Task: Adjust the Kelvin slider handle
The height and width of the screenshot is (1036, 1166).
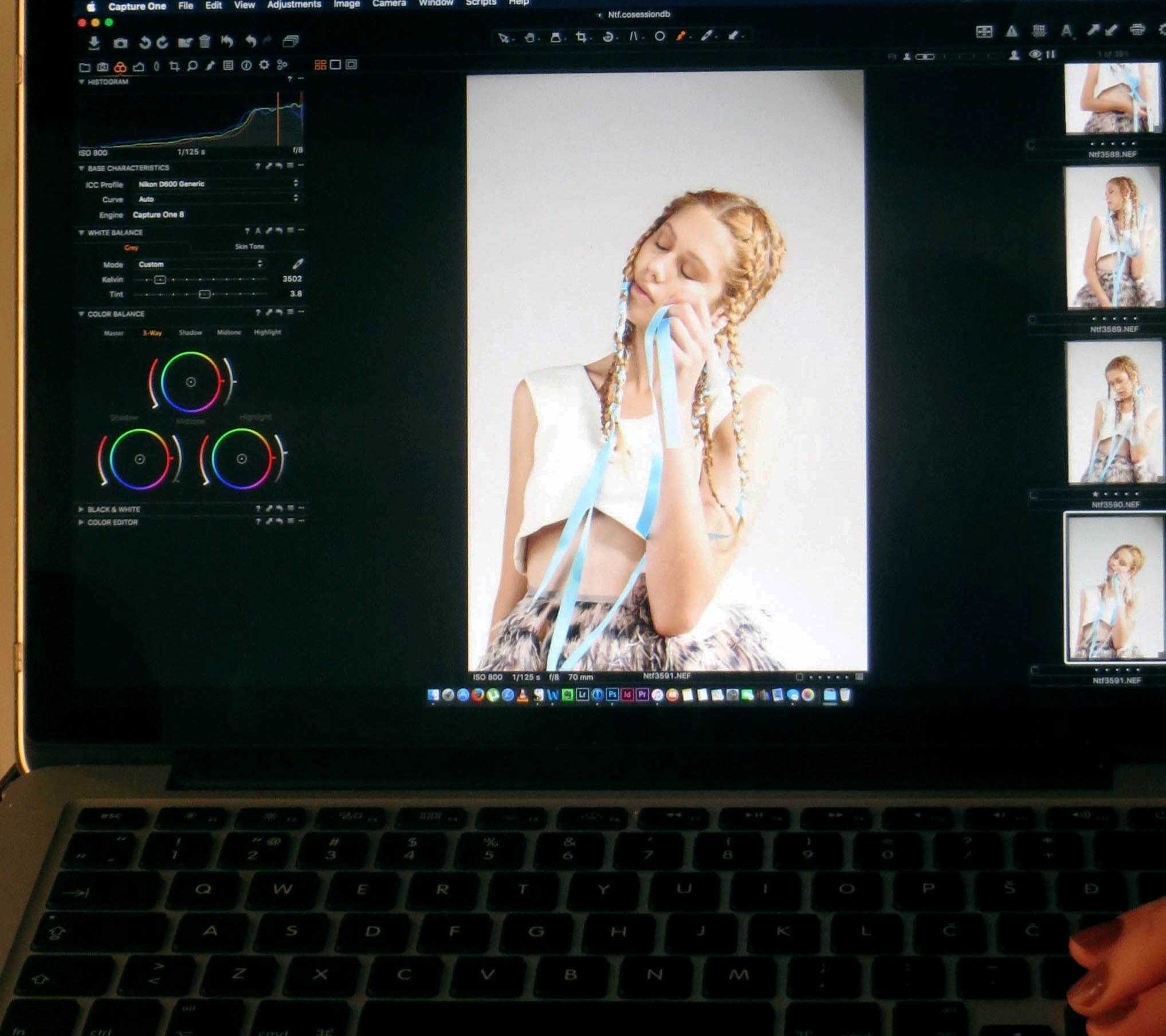Action: (160, 280)
